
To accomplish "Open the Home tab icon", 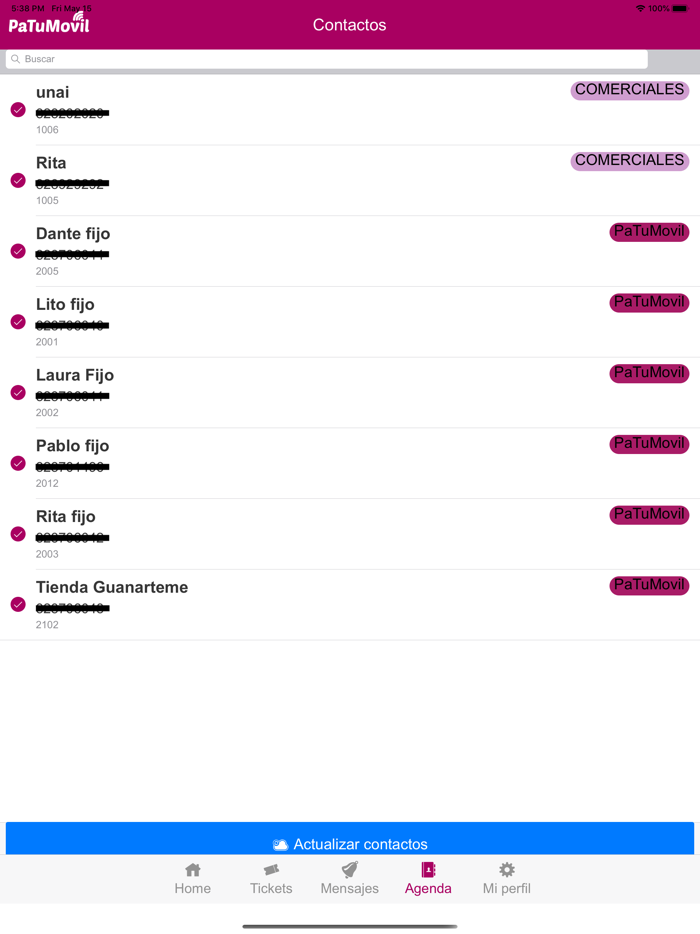I will (193, 870).
